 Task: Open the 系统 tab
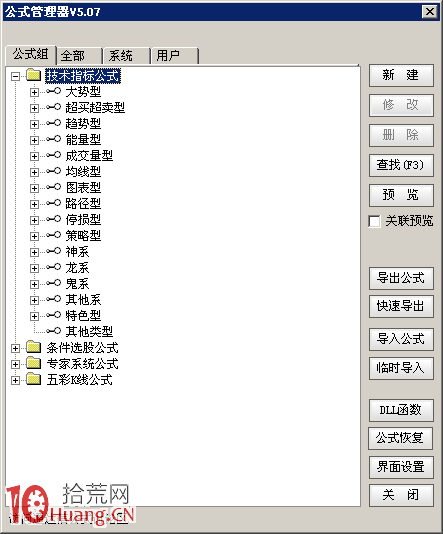[127, 56]
